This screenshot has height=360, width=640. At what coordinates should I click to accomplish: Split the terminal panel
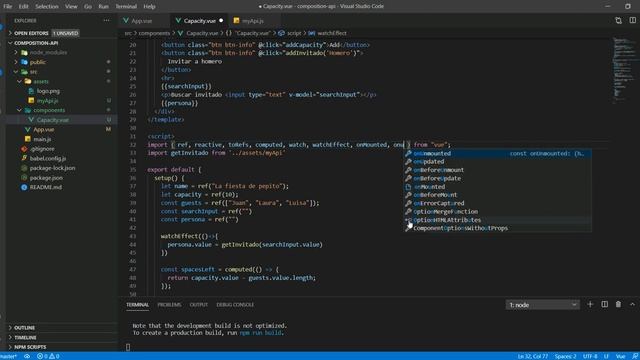604,304
